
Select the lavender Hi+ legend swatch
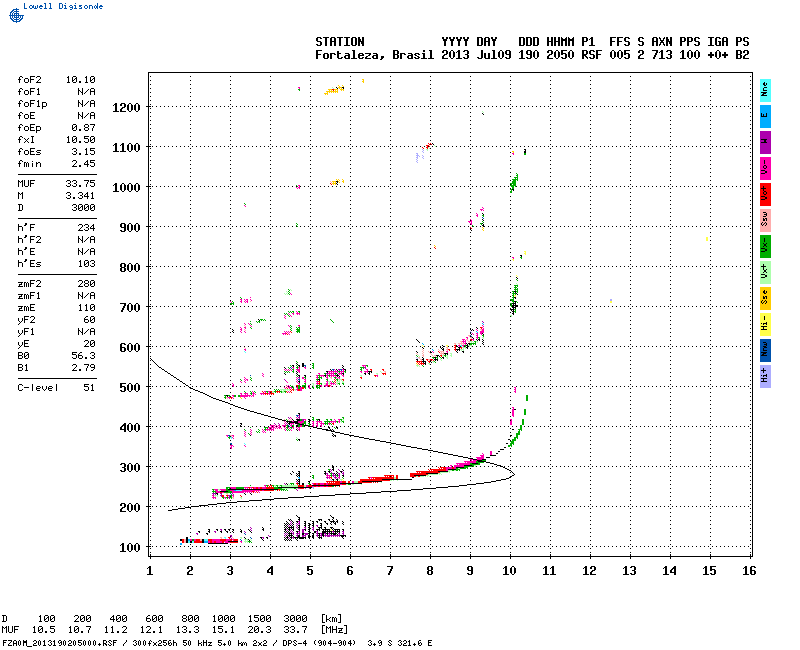click(765, 377)
